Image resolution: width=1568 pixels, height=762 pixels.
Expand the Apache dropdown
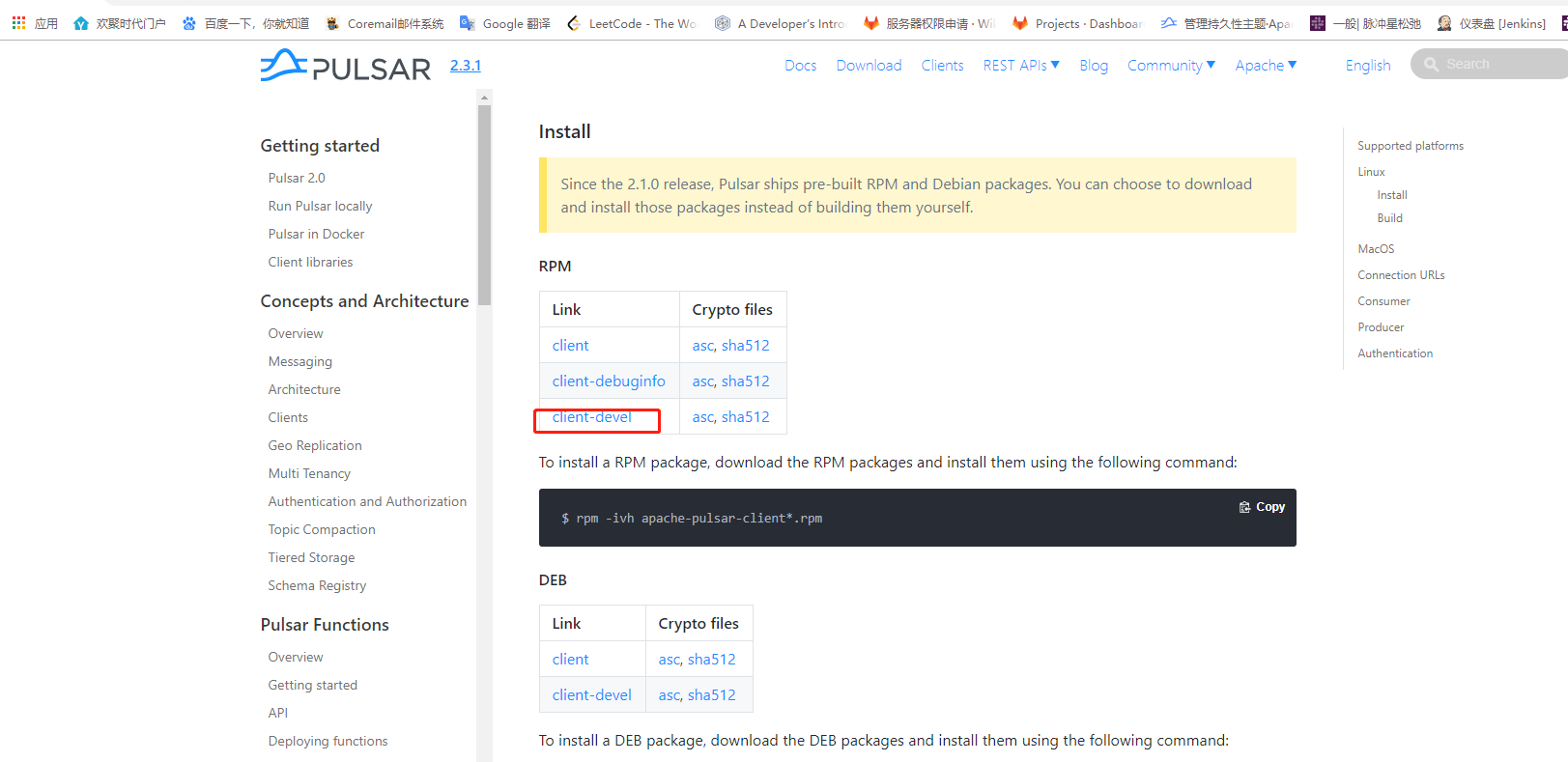1266,66
